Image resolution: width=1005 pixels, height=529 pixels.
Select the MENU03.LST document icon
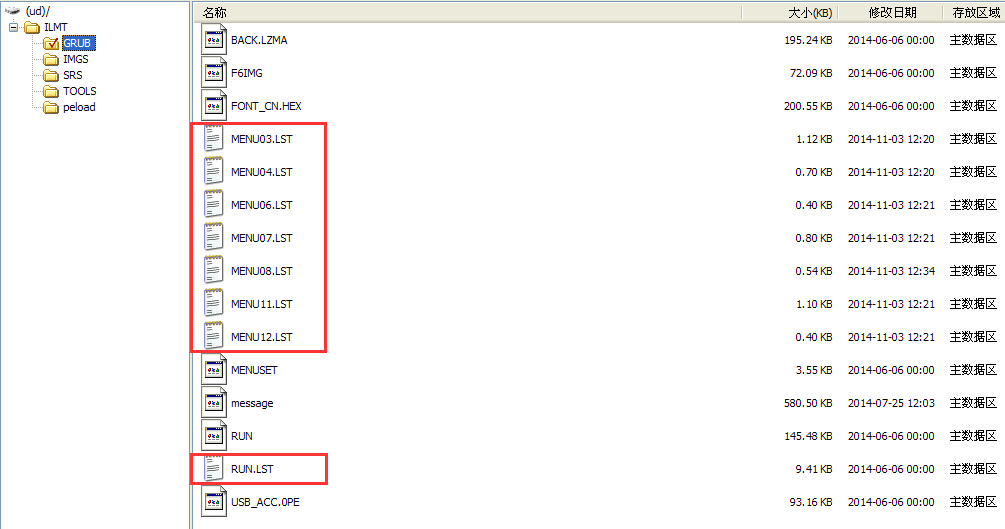point(213,139)
